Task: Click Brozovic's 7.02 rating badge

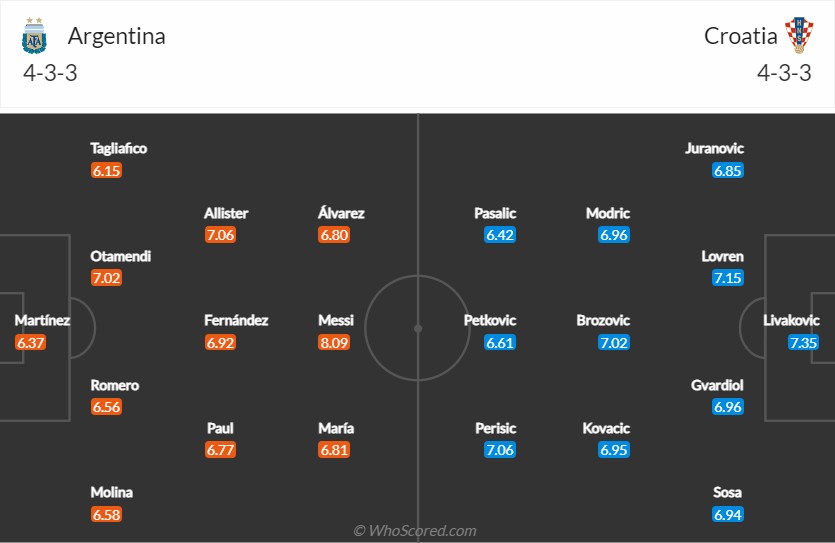Action: point(613,342)
